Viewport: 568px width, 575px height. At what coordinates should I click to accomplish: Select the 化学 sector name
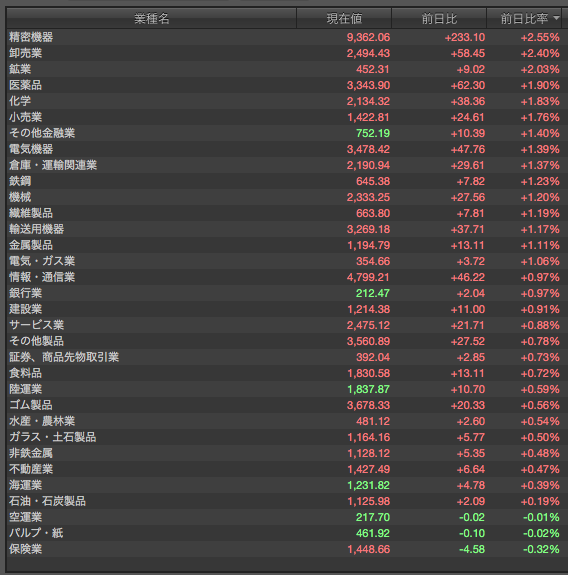[20, 101]
